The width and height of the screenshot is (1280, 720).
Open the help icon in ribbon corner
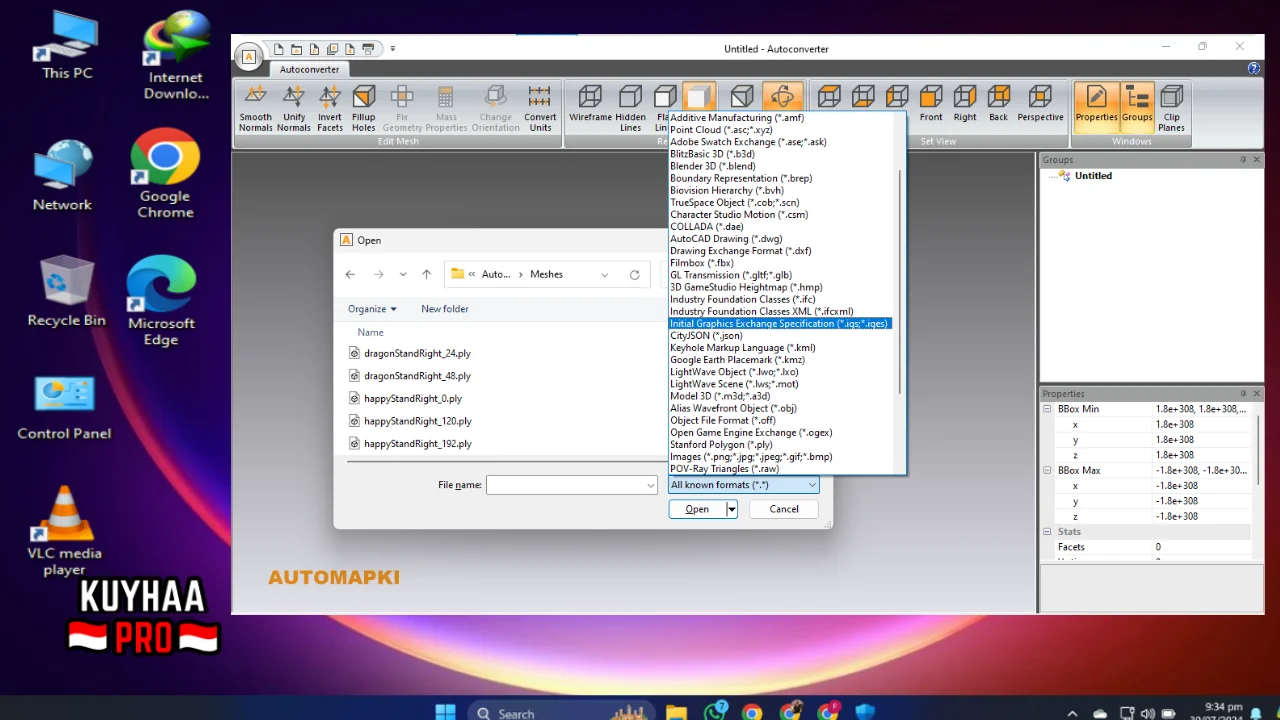pos(1254,69)
